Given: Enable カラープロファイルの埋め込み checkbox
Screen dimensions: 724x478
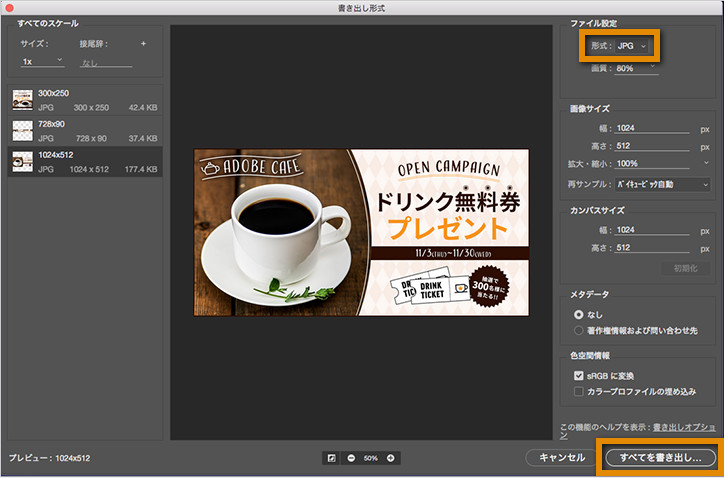Looking at the screenshot, I should tap(579, 392).
